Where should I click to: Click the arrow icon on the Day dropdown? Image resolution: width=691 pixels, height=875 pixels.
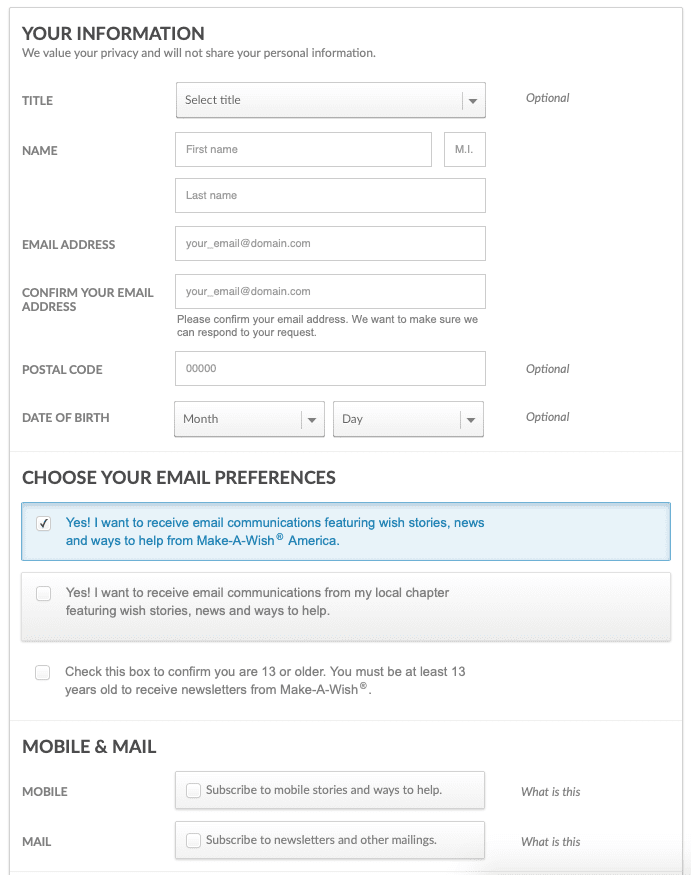469,419
